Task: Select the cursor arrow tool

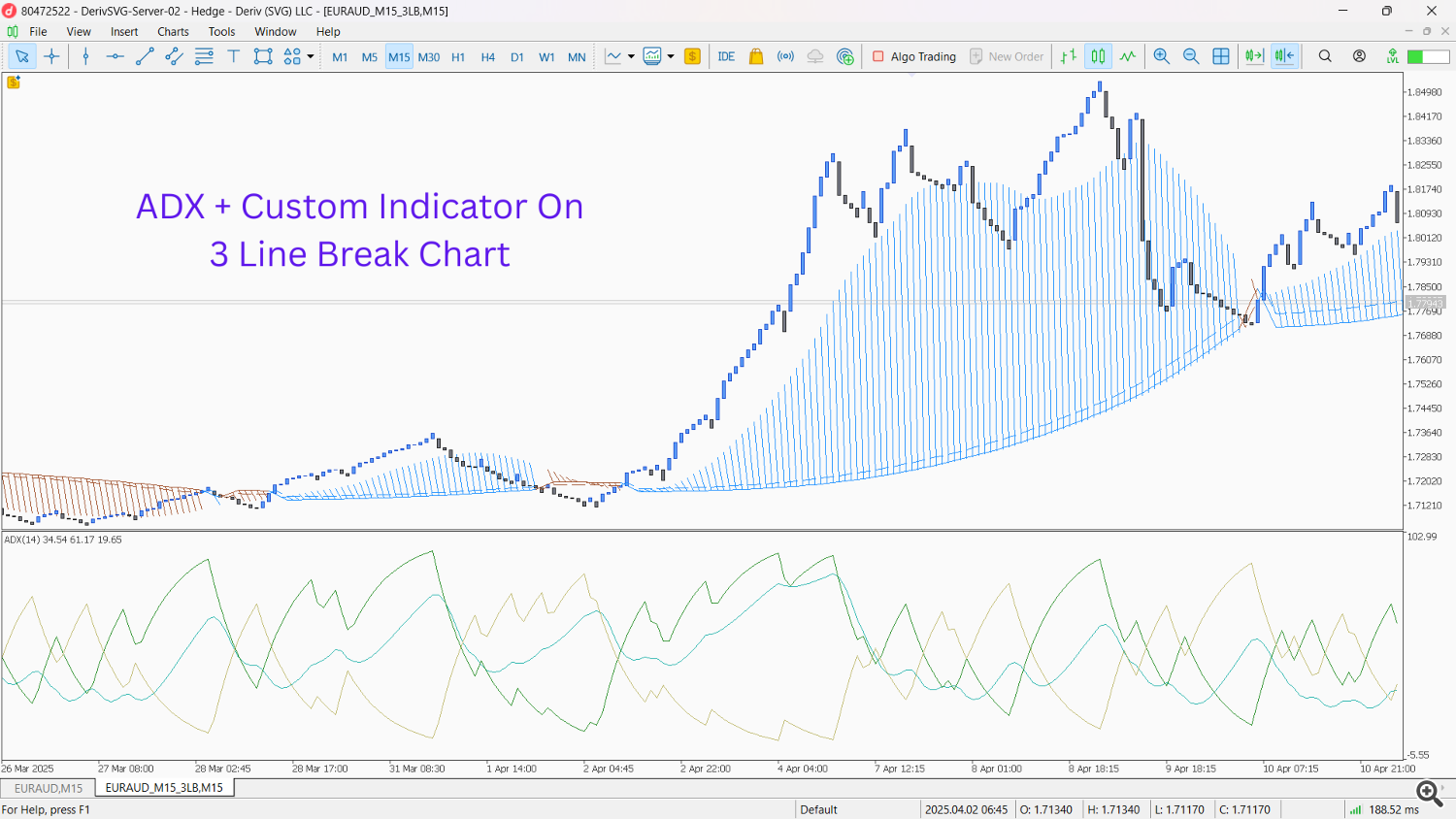Action: (21, 56)
